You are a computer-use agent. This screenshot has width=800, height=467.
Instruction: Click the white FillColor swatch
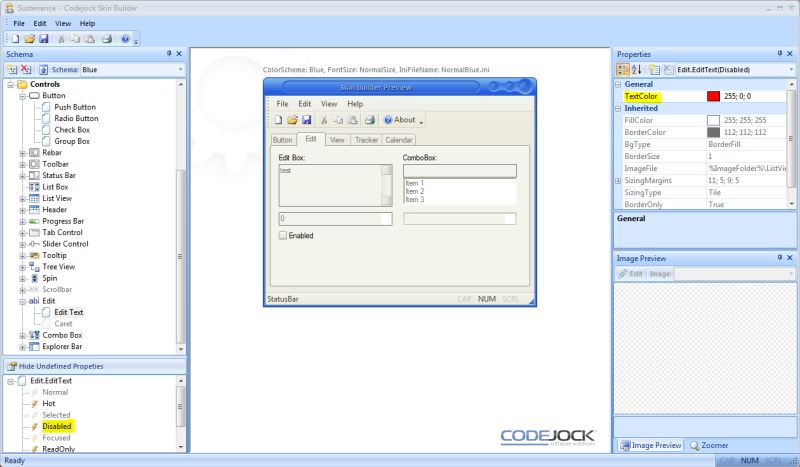click(713, 120)
